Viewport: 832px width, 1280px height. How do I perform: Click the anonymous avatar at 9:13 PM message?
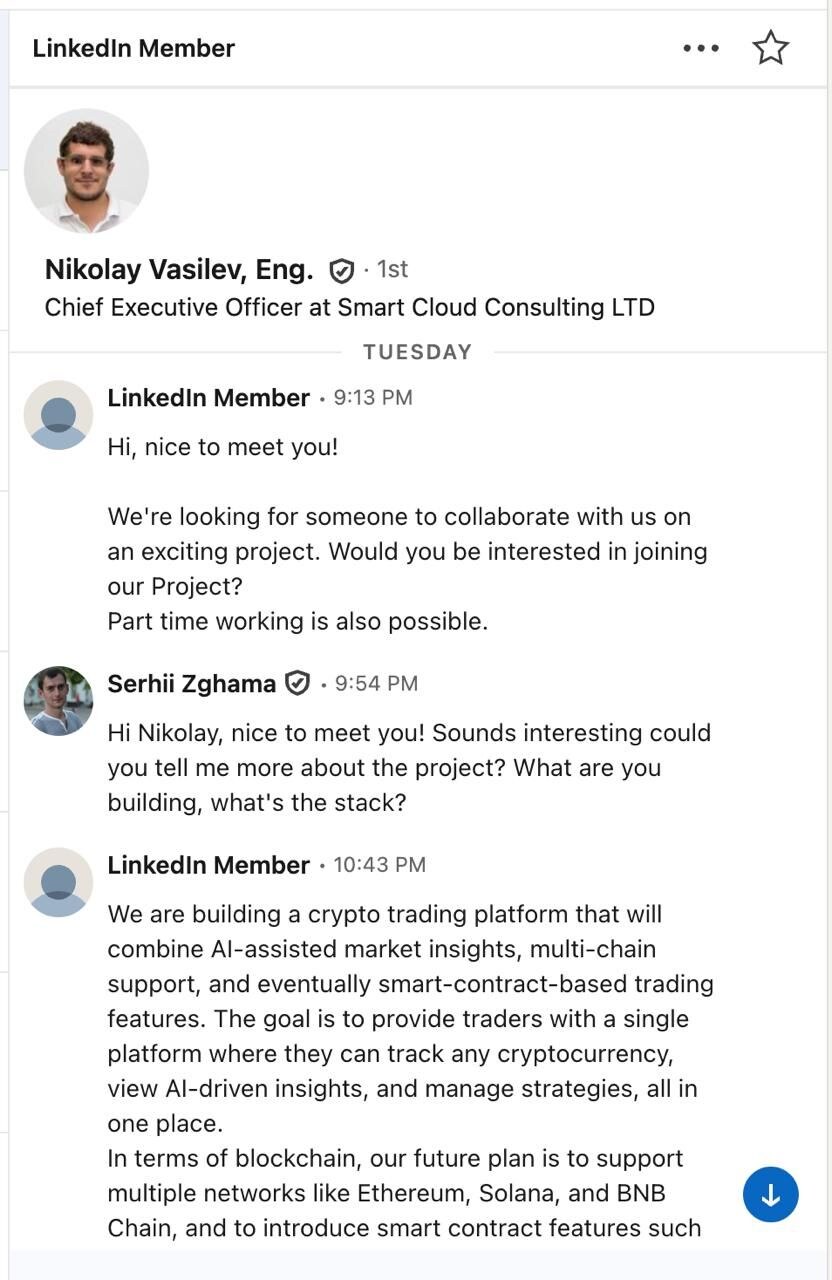tap(58, 415)
